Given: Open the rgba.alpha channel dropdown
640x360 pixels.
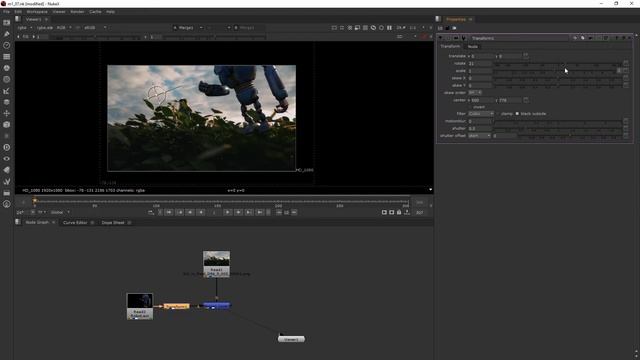Looking at the screenshot, I should point(45,28).
